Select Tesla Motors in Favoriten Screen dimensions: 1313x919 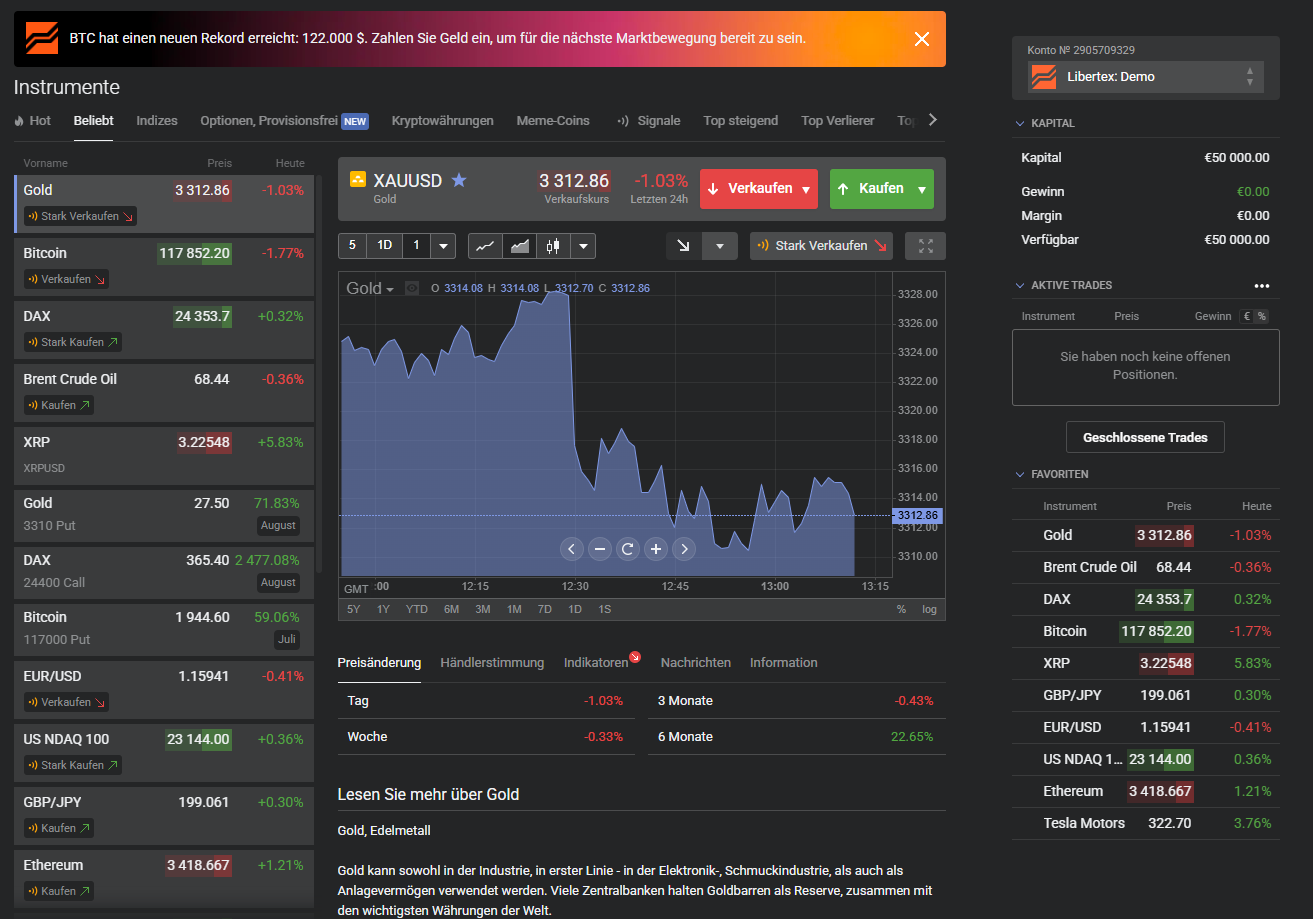tap(1146, 823)
